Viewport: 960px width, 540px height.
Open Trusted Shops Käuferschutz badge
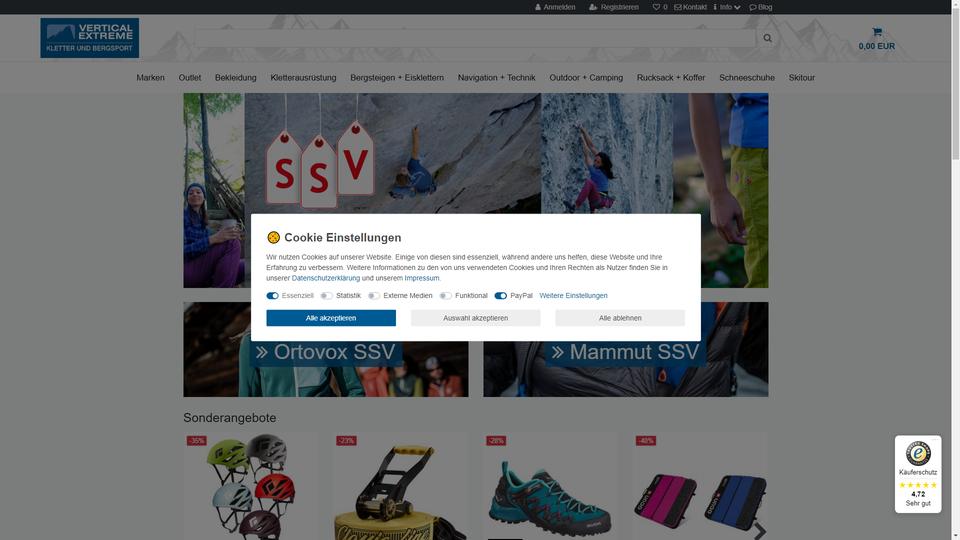[918, 474]
